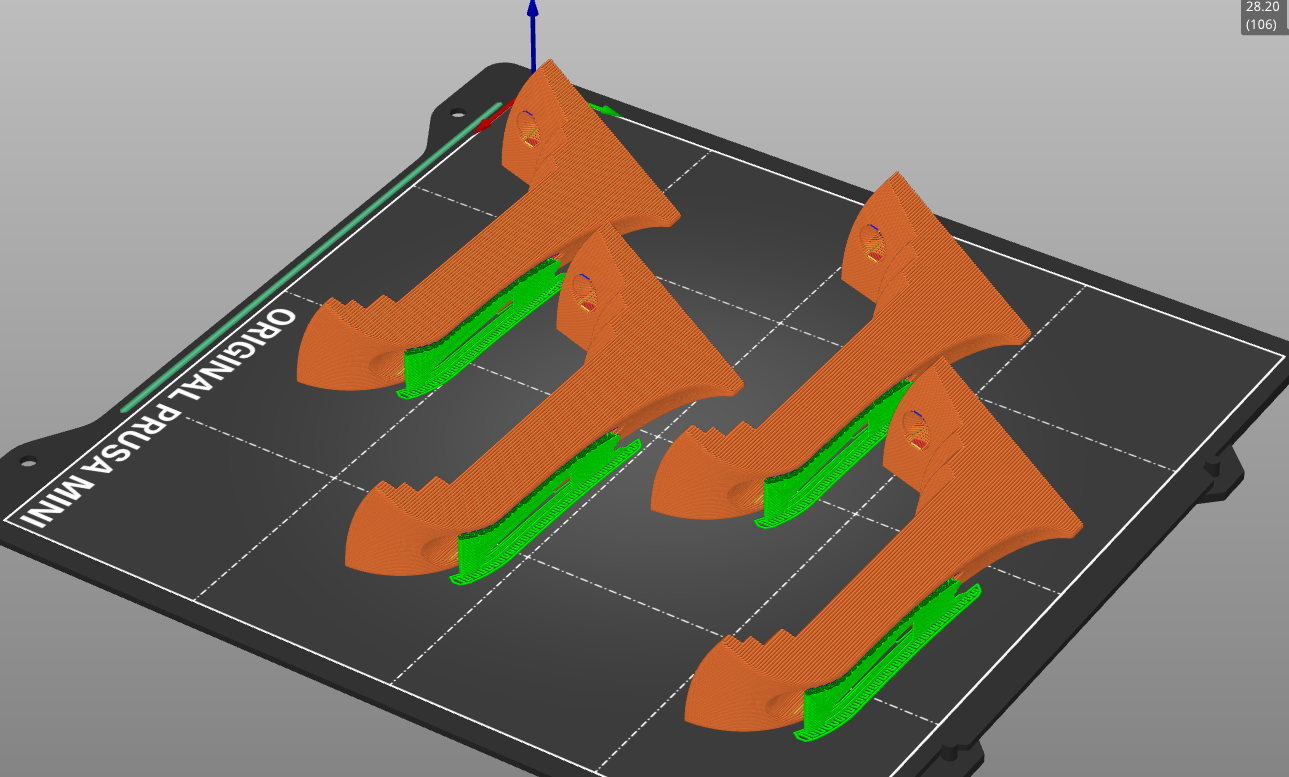Click the round hole in front-left model
1289x777 pixels.
pos(584,291)
